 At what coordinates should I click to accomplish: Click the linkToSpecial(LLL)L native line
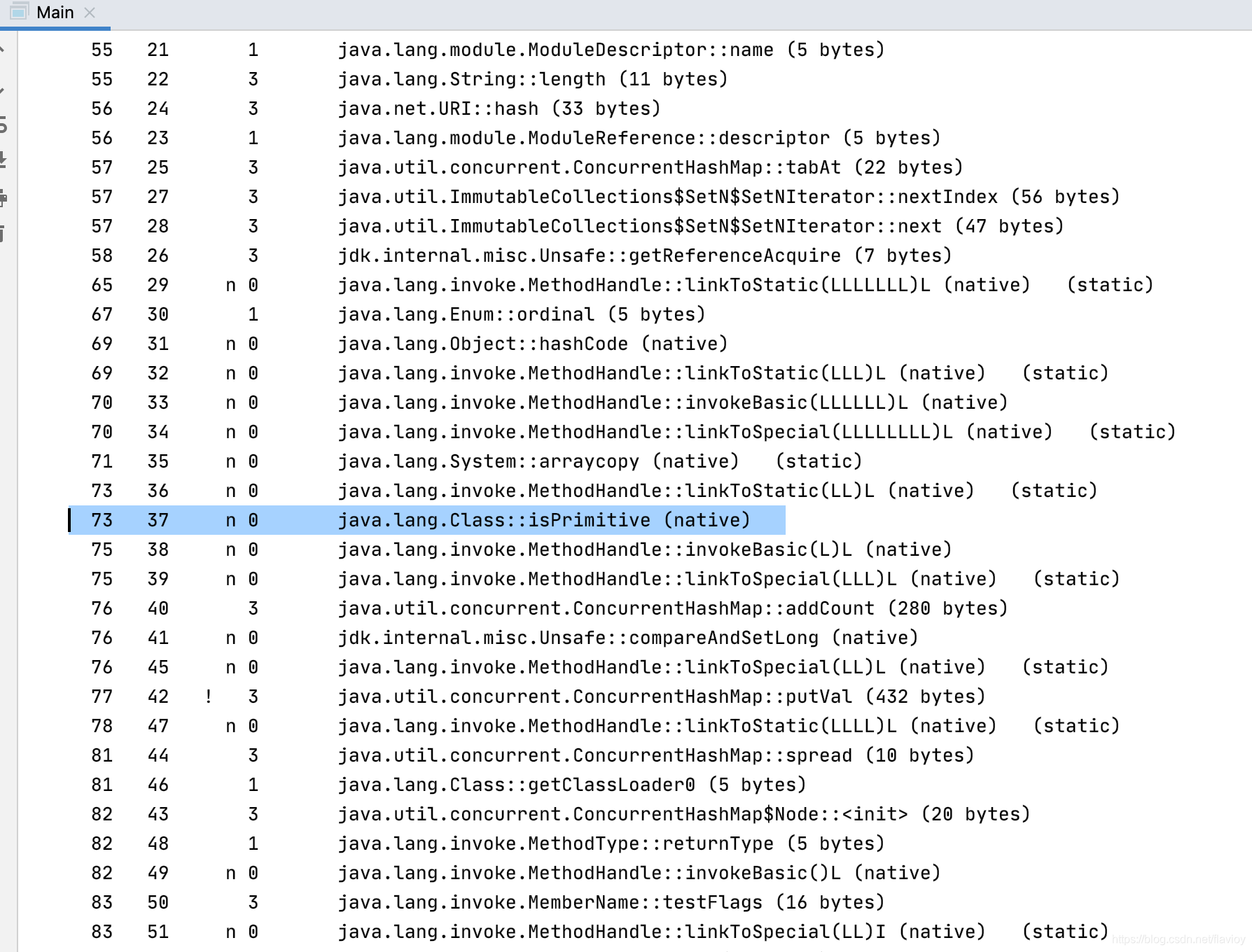click(x=729, y=579)
